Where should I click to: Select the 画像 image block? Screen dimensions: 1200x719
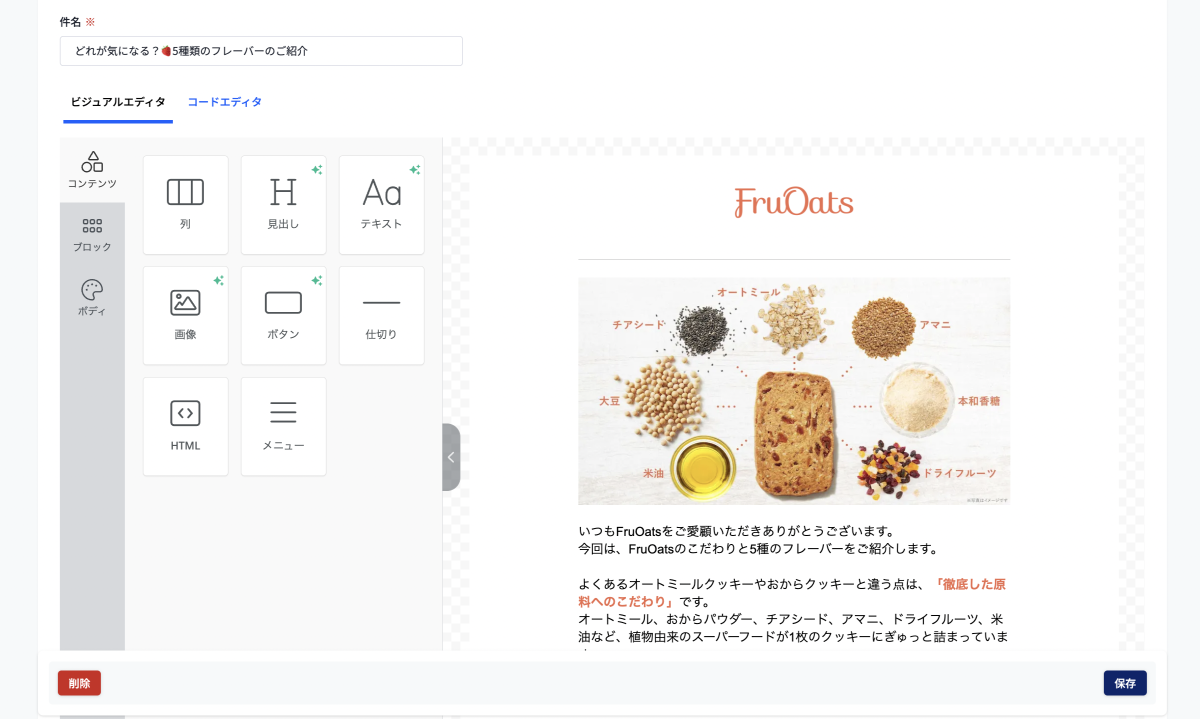coord(185,315)
